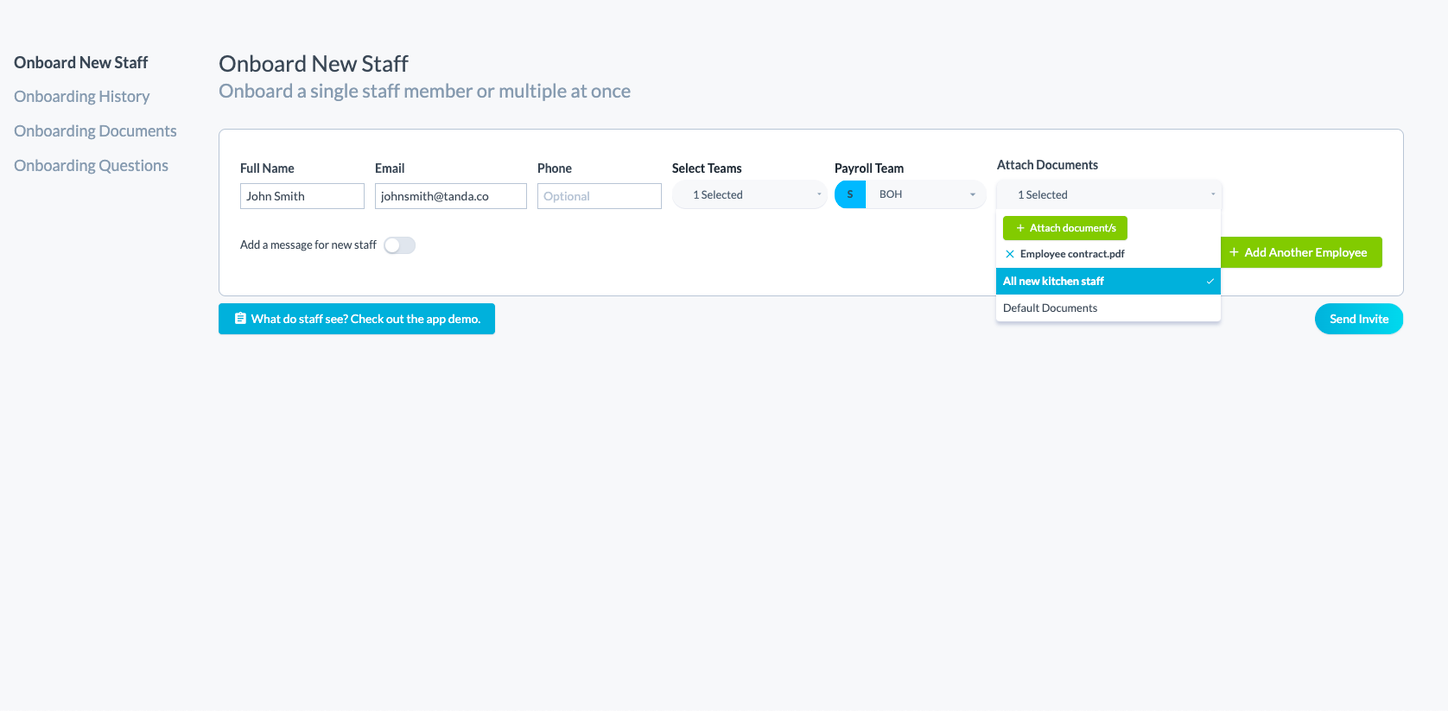The width and height of the screenshot is (1448, 711).
Task: Remove Employee contract.pdf with the X icon
Action: [x=1010, y=254]
